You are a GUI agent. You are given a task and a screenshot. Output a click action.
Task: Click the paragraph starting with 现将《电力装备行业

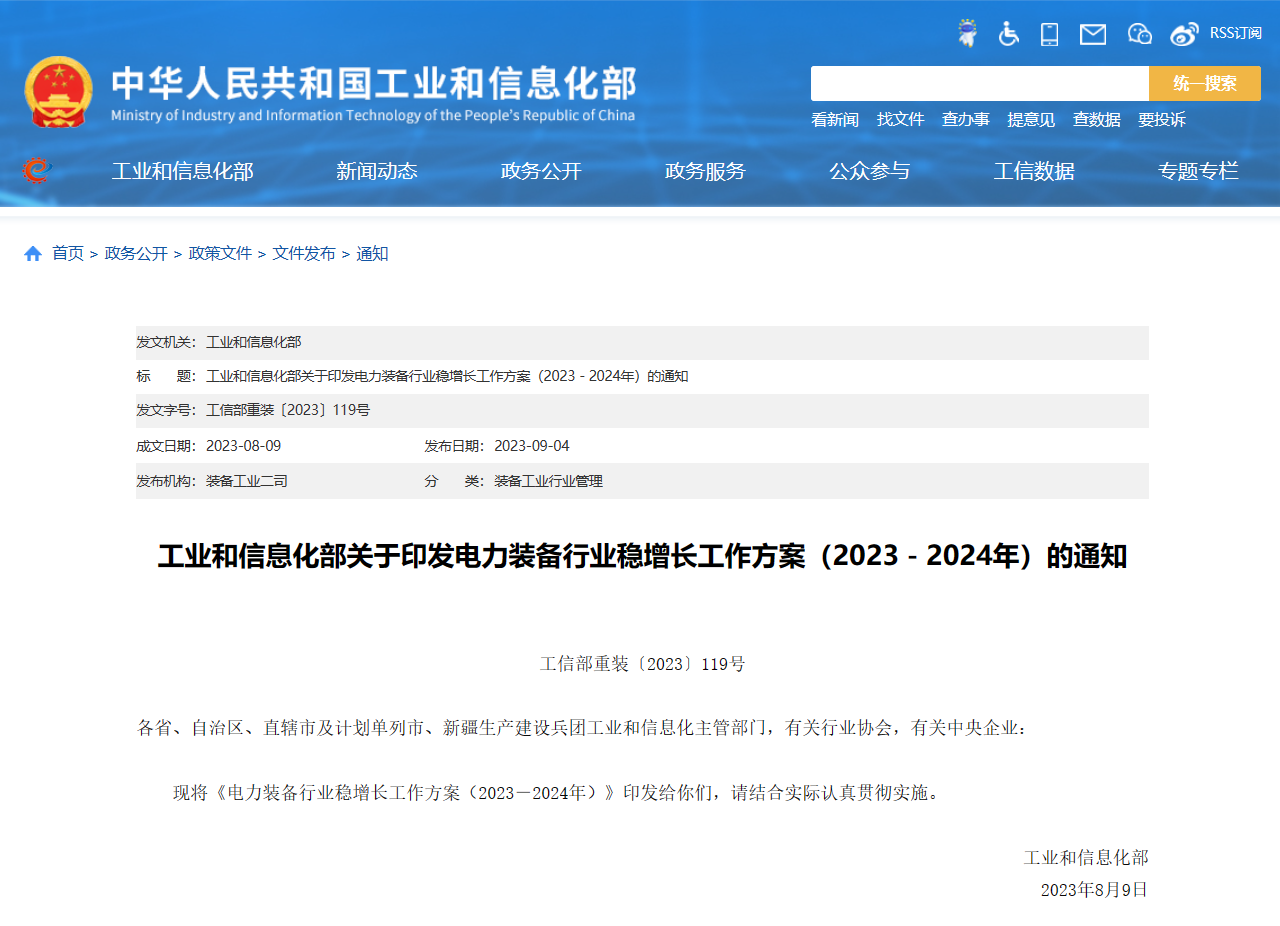556,793
